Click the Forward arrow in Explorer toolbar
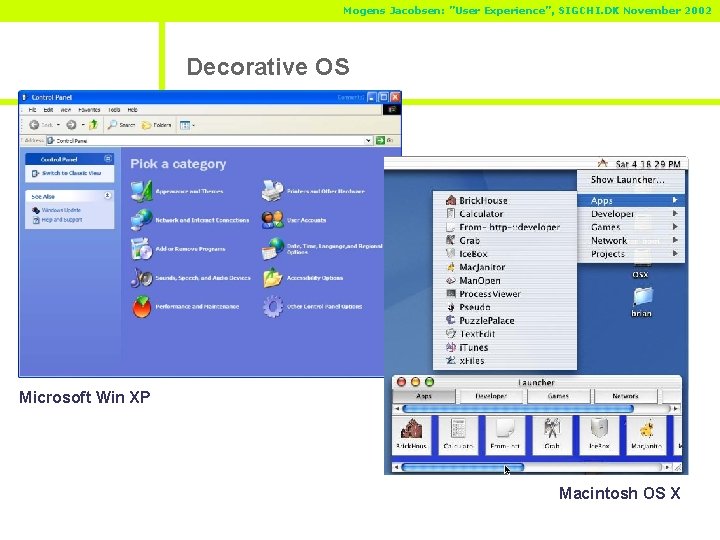Viewport: 720px width, 540px height. [x=71, y=124]
